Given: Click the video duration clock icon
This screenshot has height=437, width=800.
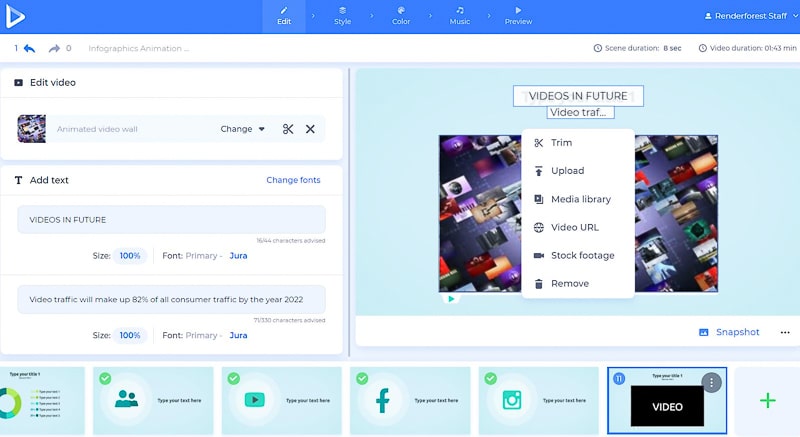Looking at the screenshot, I should coord(703,48).
